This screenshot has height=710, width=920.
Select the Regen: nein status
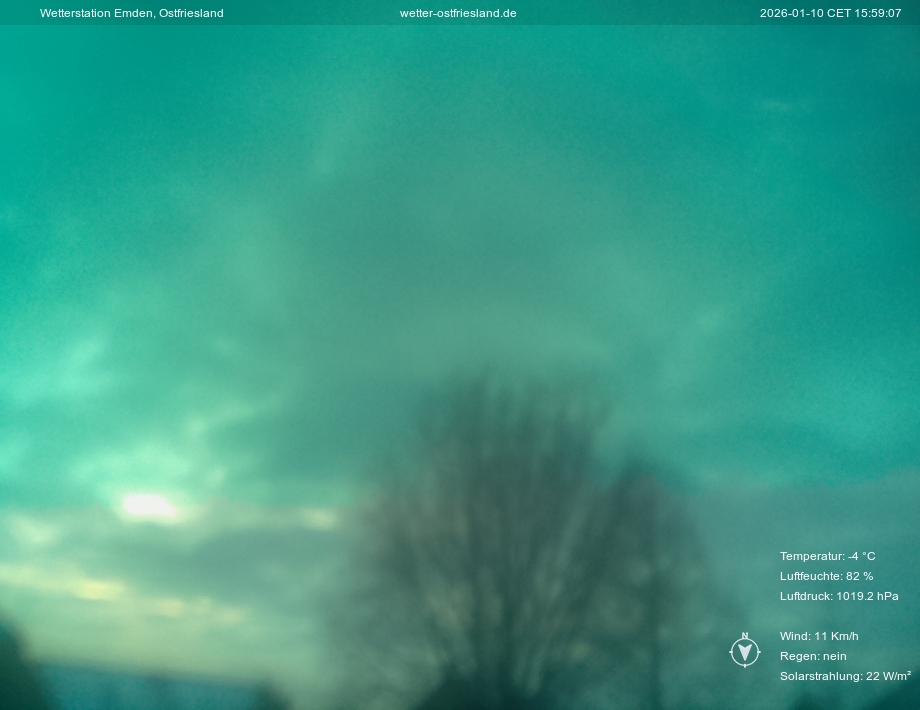point(813,656)
